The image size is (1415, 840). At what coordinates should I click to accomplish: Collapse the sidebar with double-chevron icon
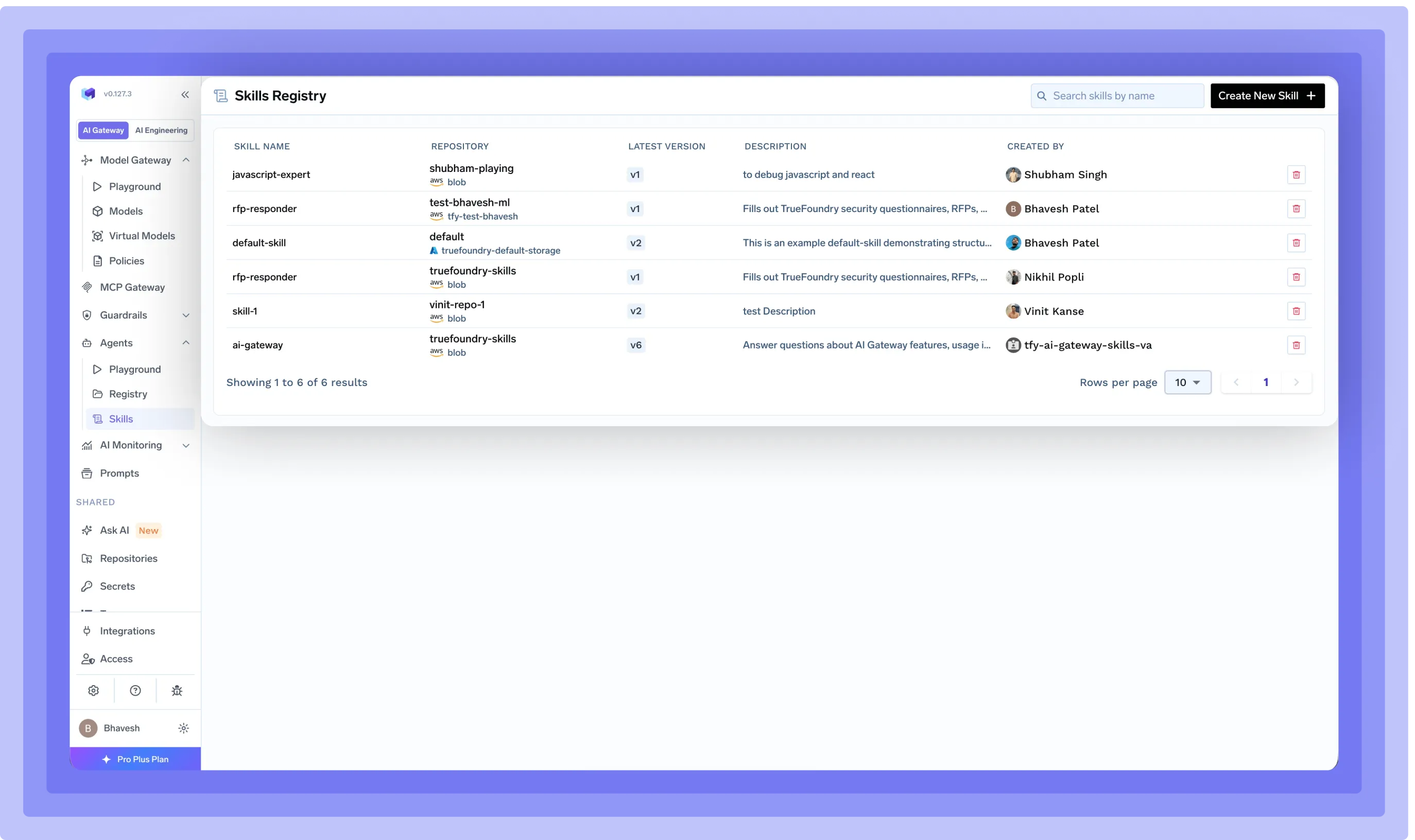click(185, 95)
